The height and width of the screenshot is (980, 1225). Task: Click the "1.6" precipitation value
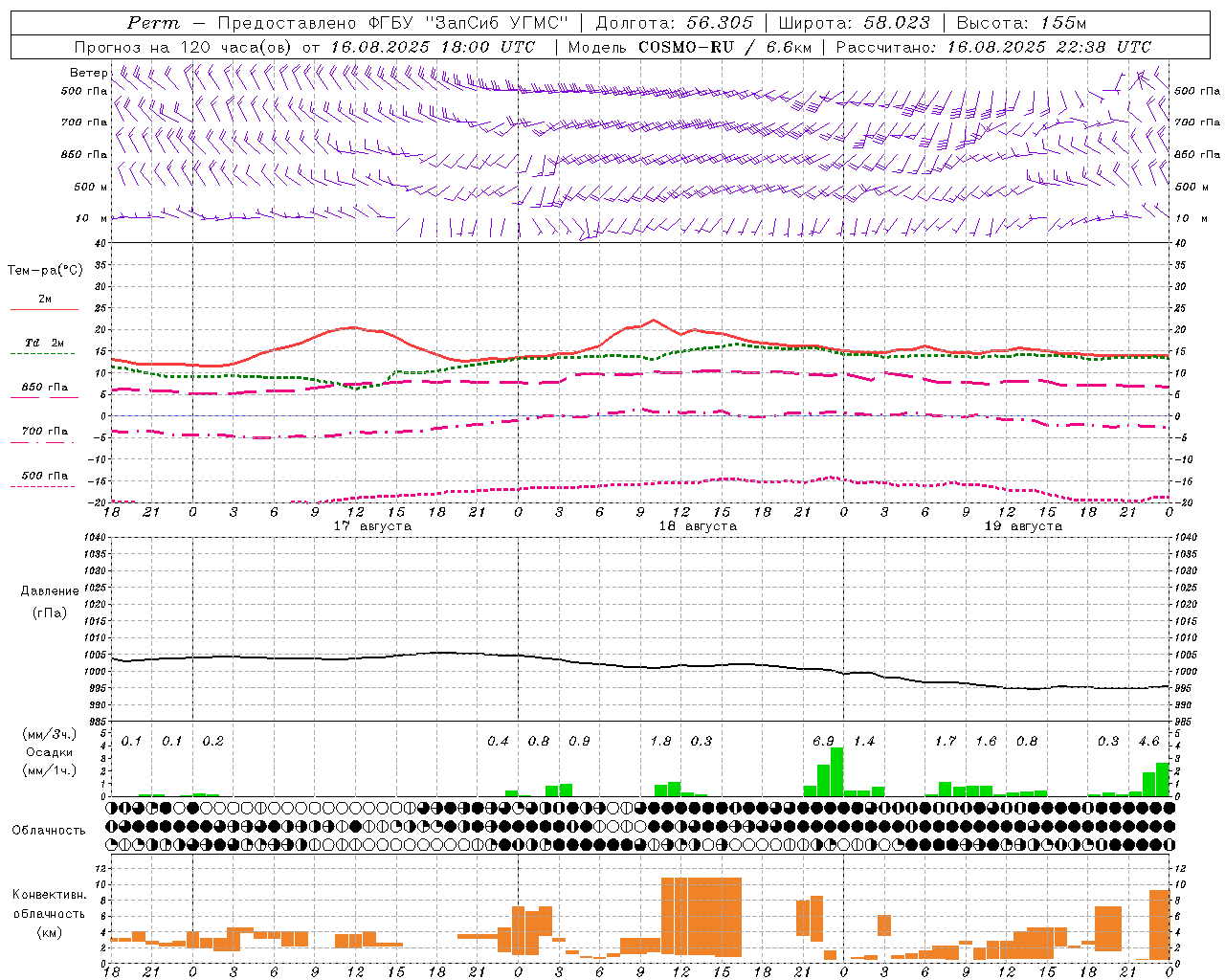(986, 742)
